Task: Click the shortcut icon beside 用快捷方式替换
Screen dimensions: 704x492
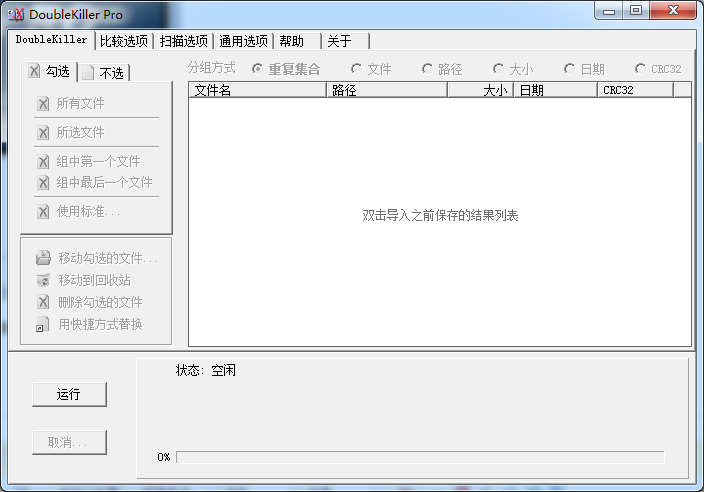Action: [42, 324]
